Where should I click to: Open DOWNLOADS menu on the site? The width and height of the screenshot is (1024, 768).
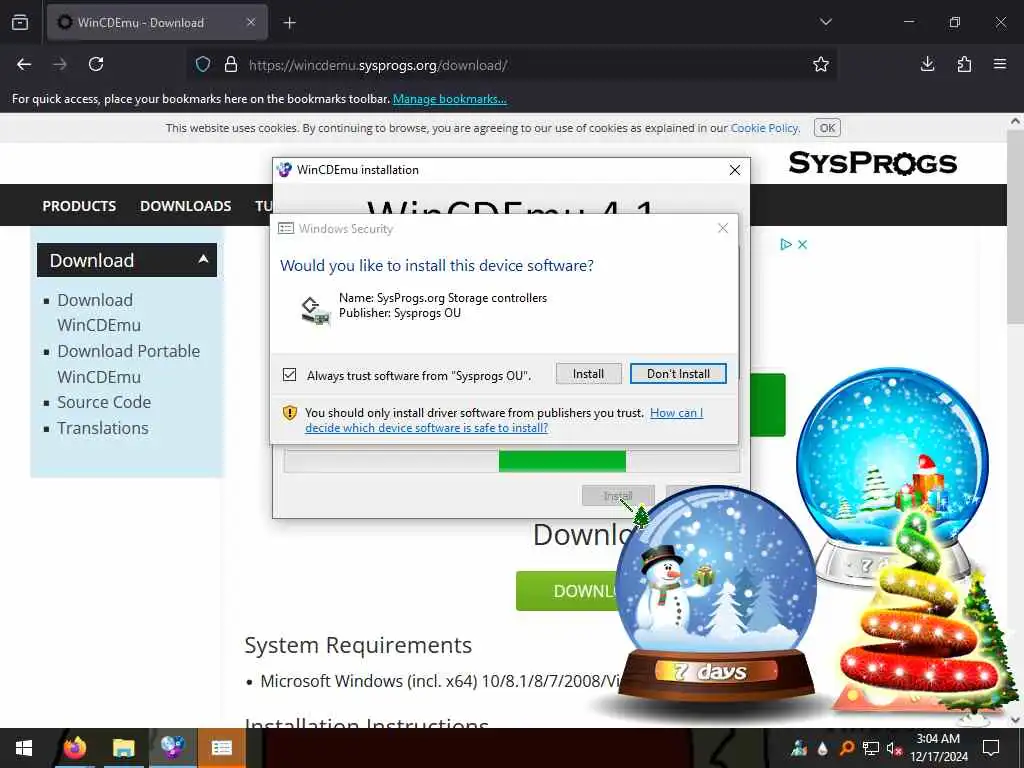click(185, 206)
